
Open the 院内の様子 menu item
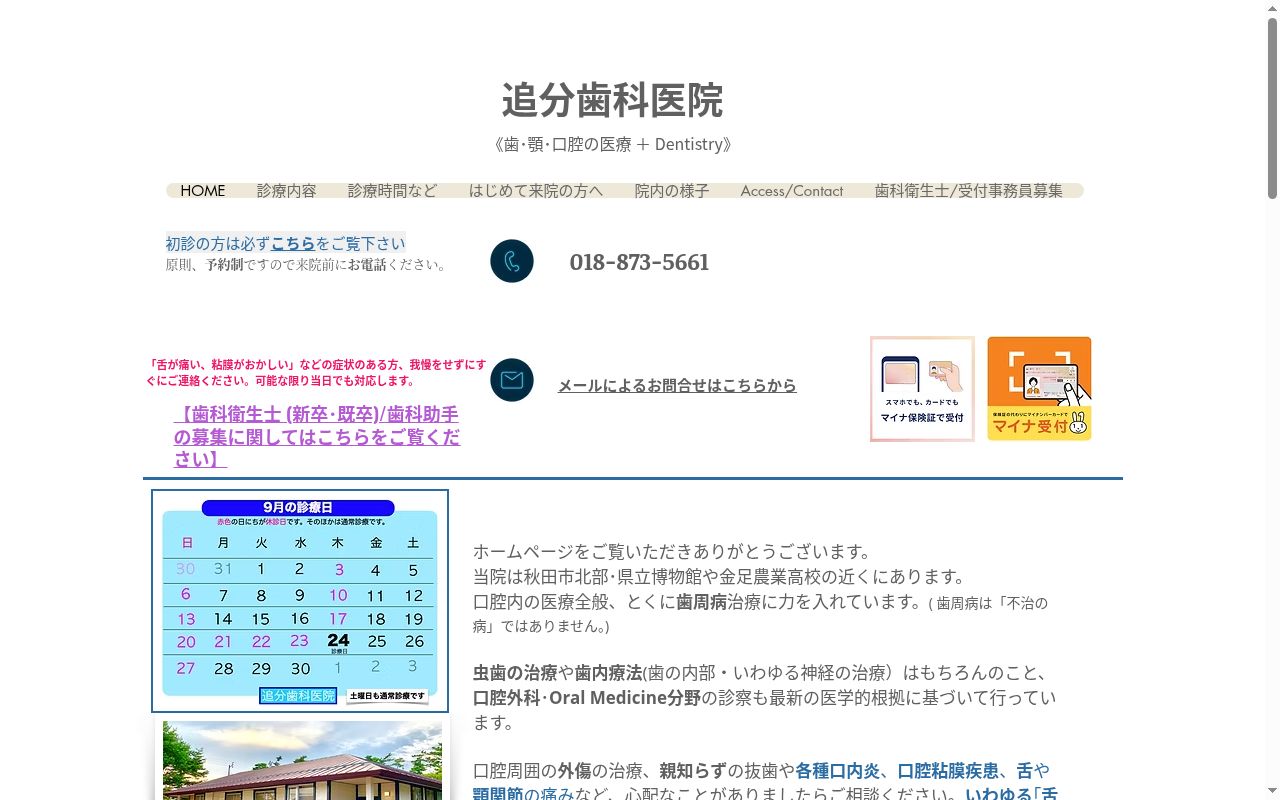pos(672,190)
